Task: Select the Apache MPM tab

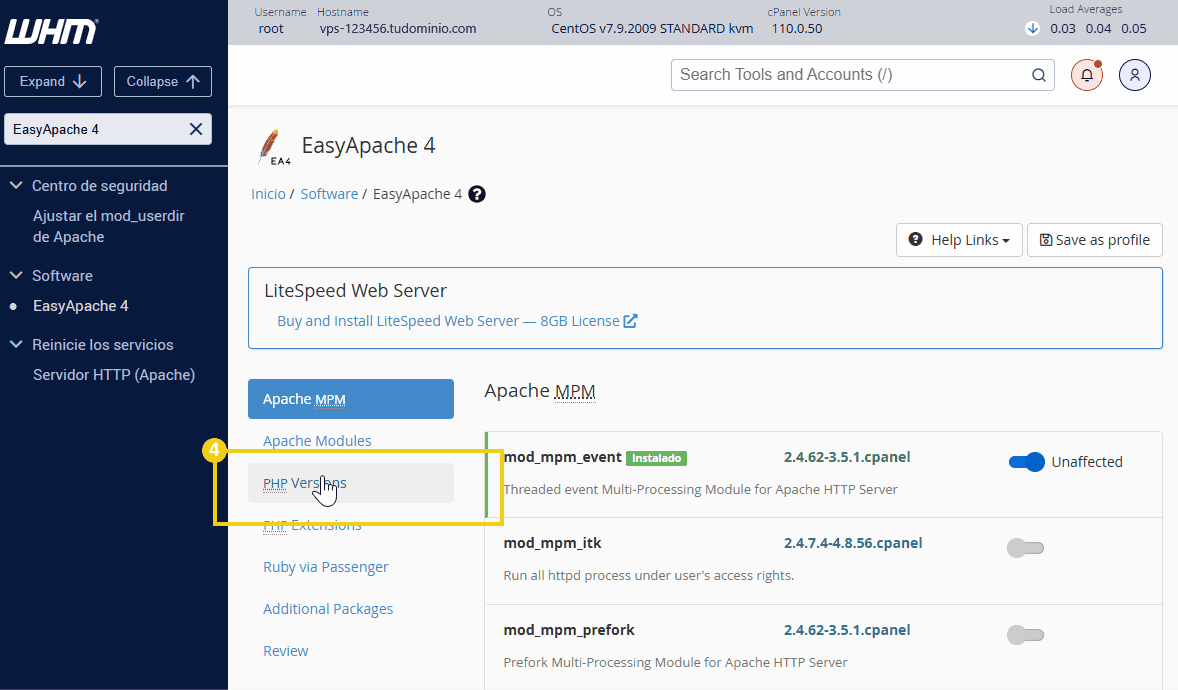Action: 351,399
